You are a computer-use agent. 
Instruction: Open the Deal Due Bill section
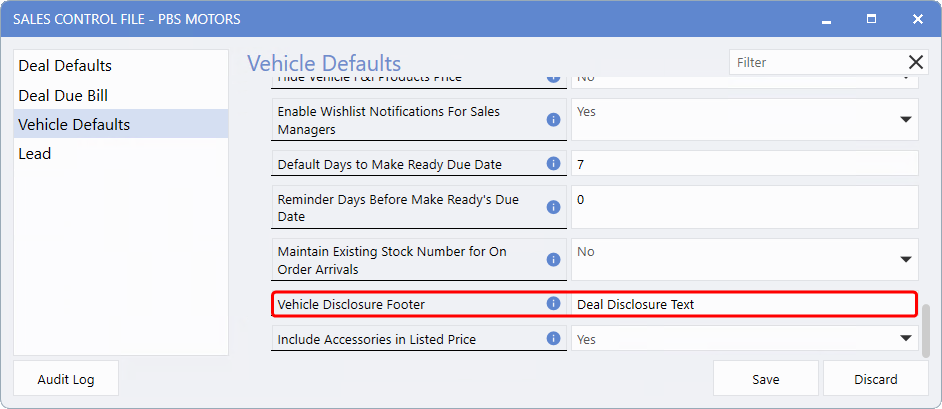pyautogui.click(x=63, y=95)
